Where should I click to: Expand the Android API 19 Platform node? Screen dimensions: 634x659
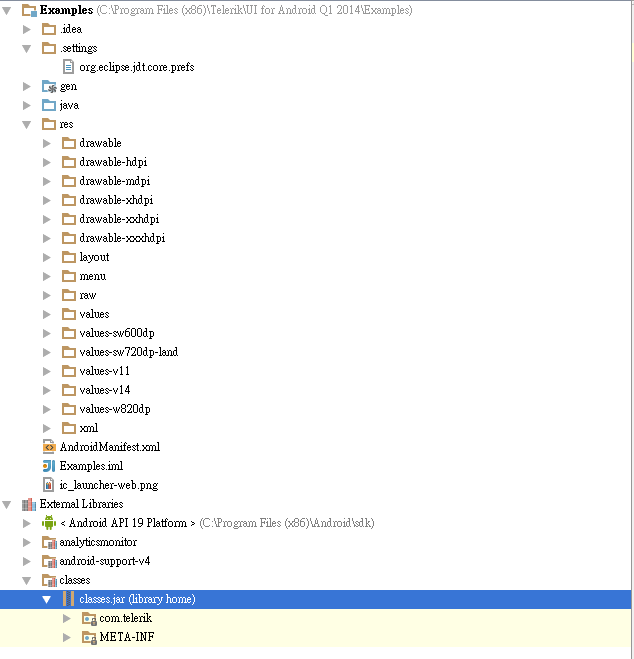pyautogui.click(x=27, y=523)
